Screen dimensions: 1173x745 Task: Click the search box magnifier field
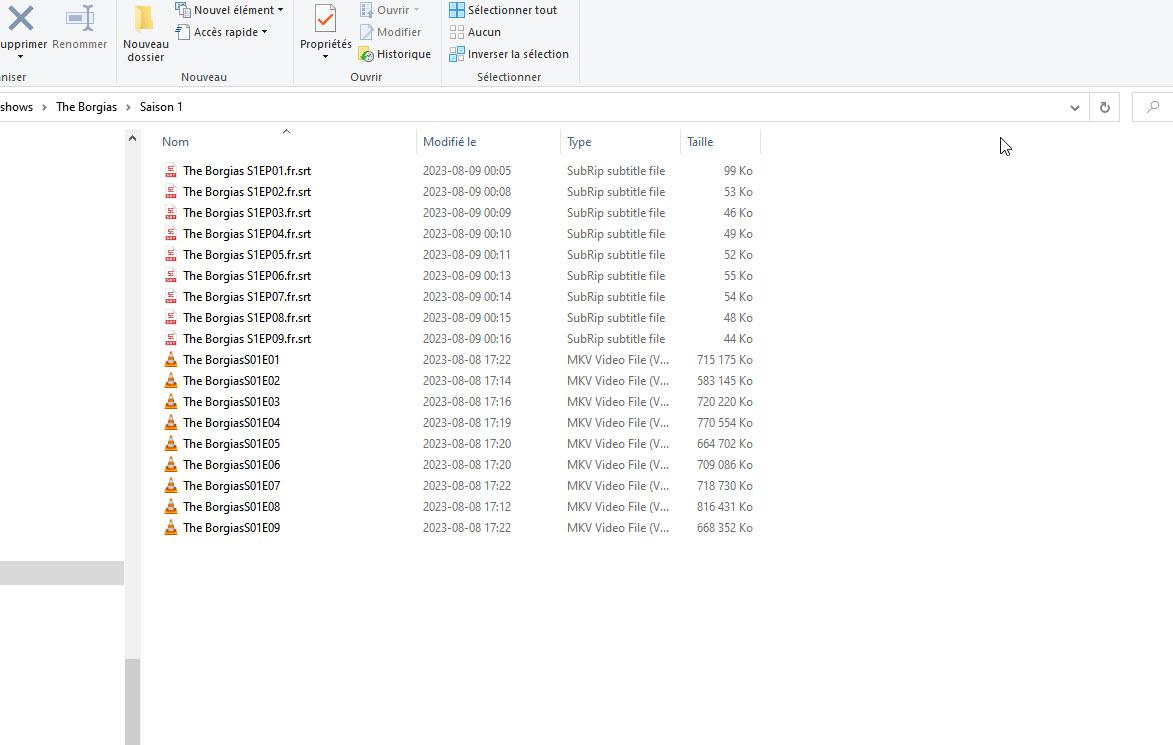tap(1152, 107)
